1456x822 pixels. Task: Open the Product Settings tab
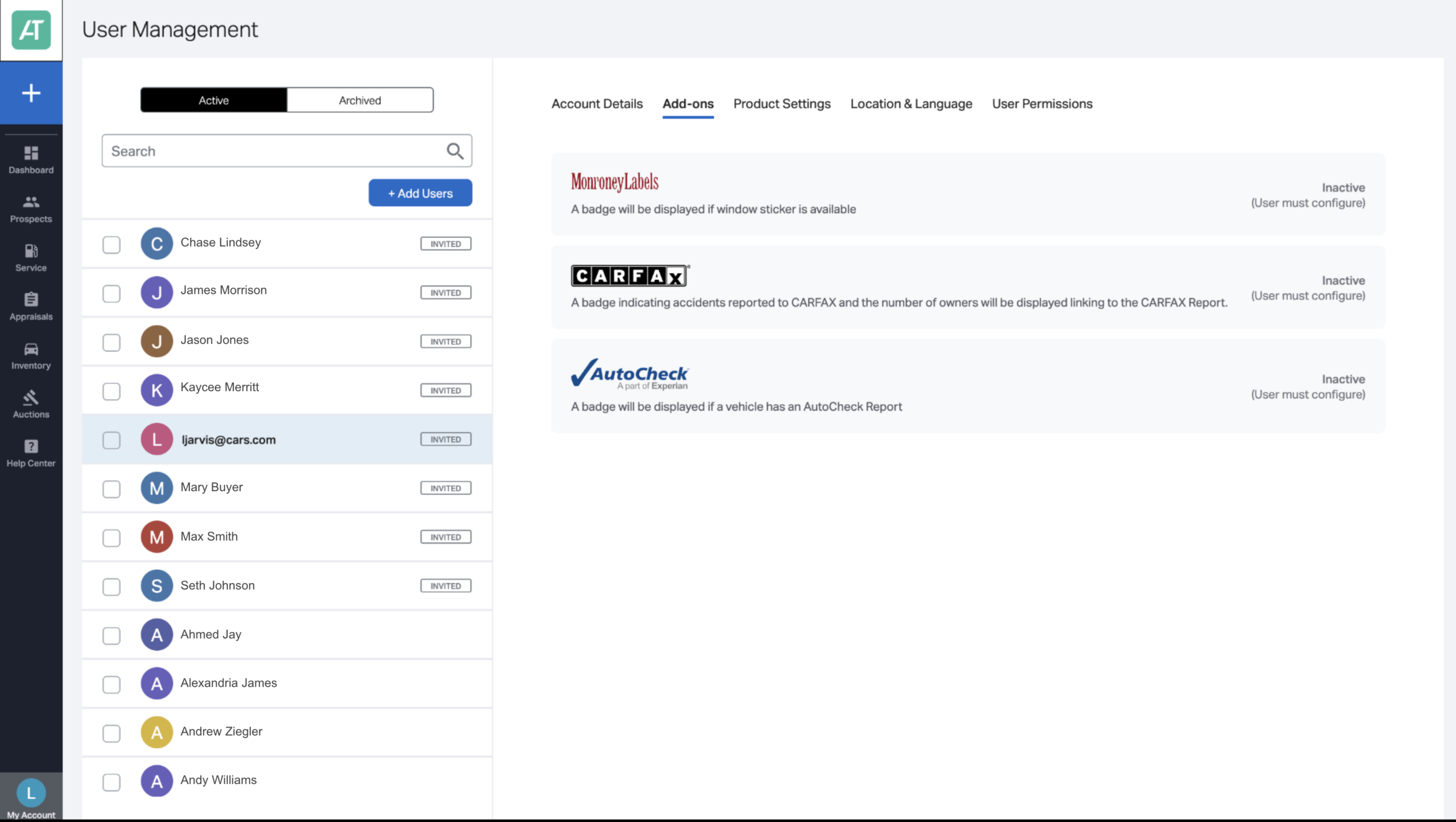782,104
